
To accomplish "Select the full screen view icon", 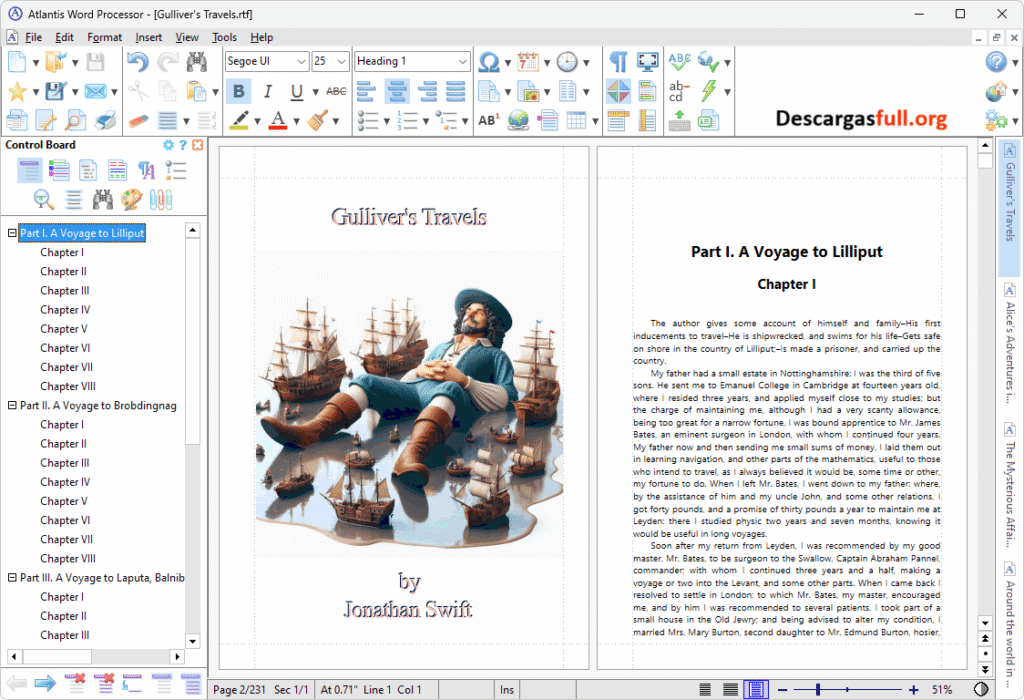I will click(x=647, y=60).
